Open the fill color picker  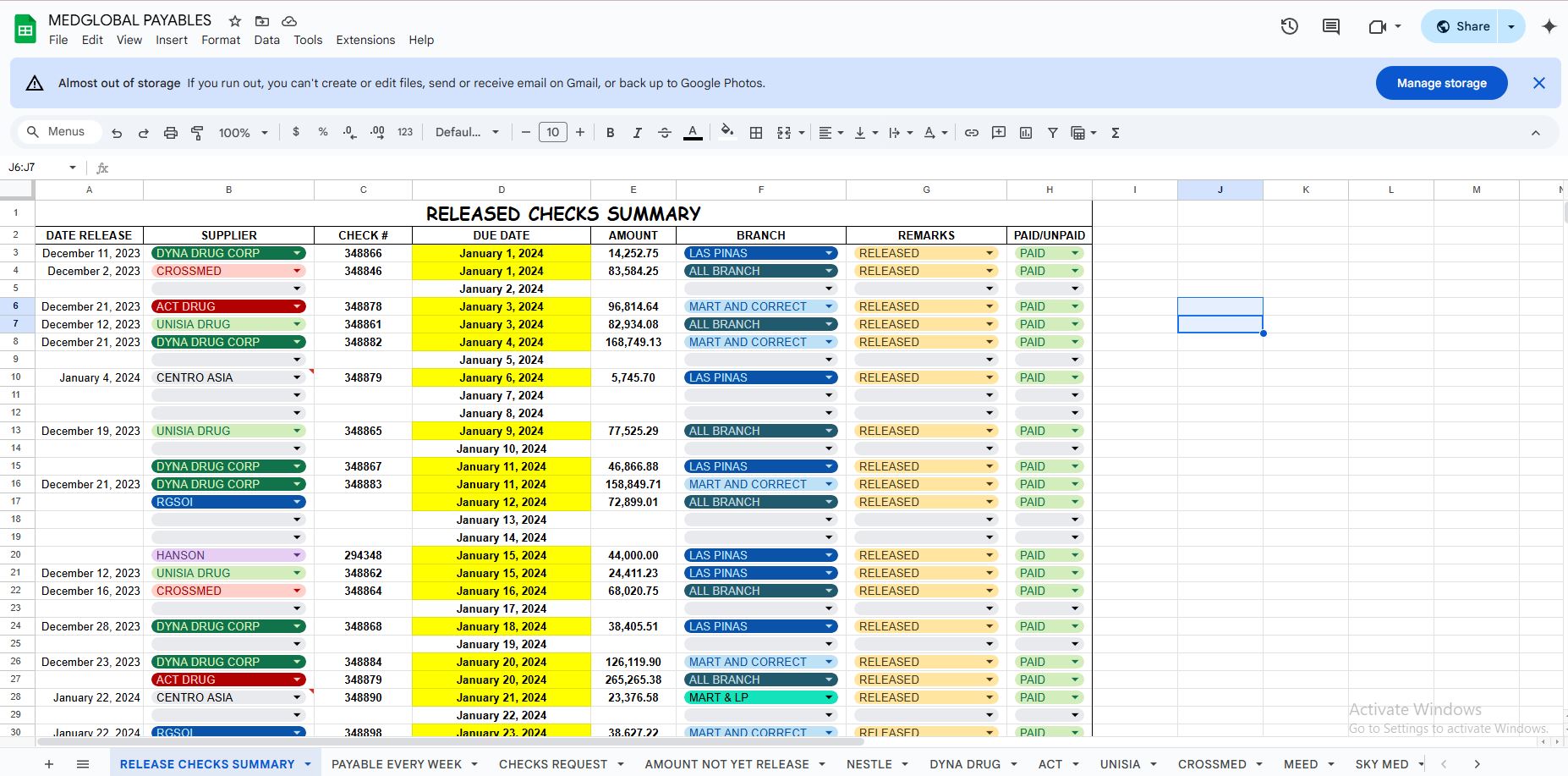[x=726, y=133]
